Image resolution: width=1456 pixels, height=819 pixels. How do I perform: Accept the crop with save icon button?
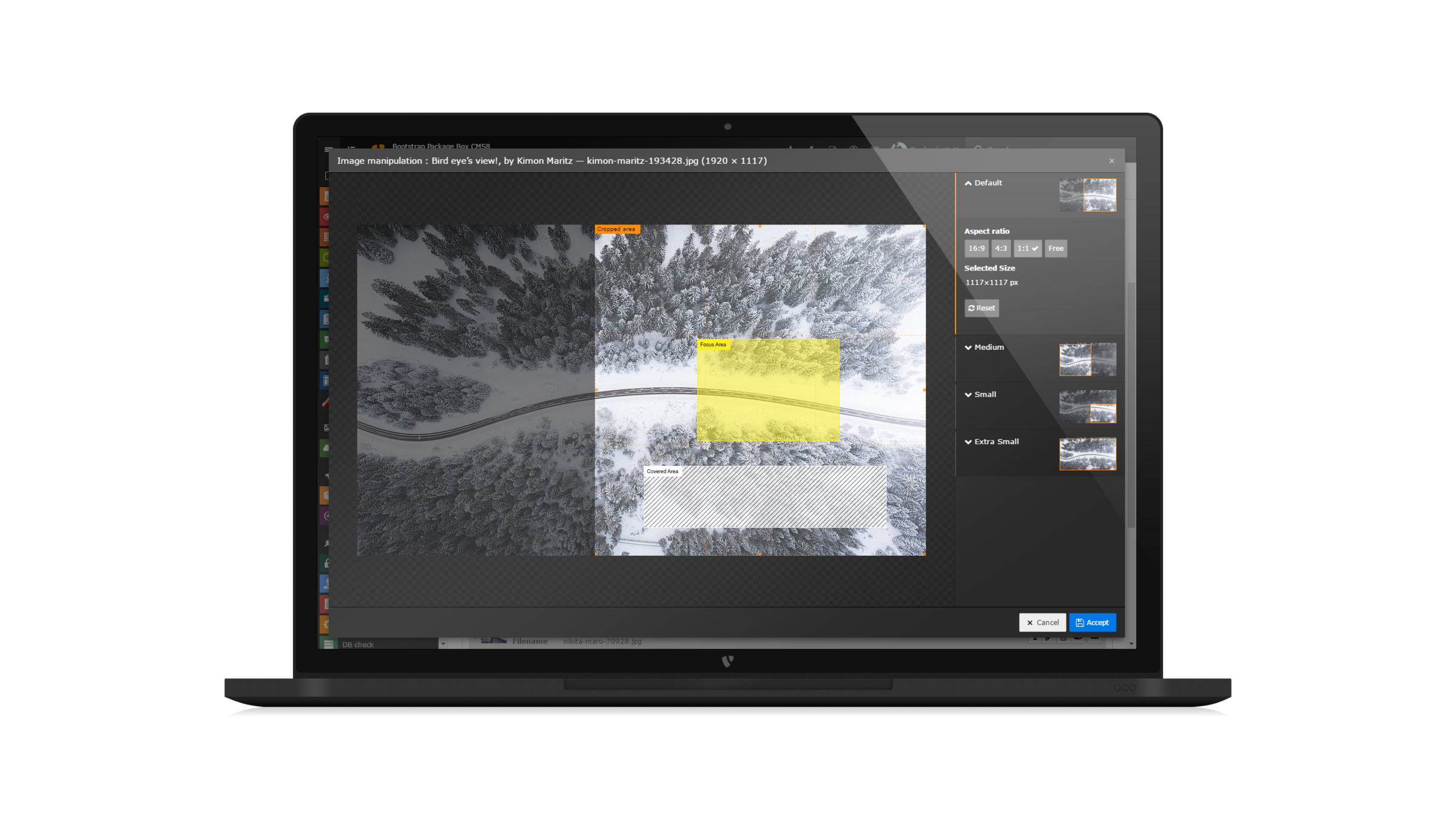[x=1092, y=622]
